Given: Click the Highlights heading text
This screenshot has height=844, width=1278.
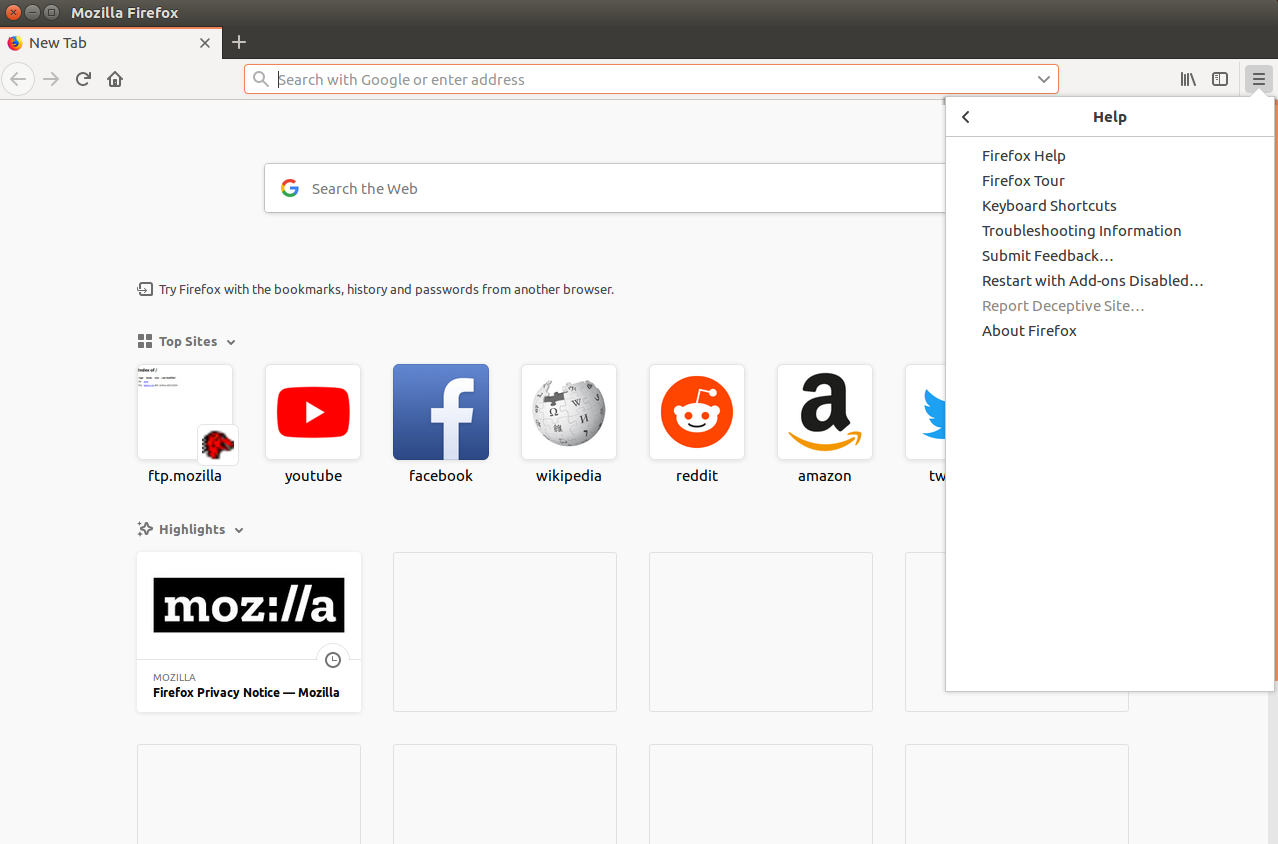Looking at the screenshot, I should (192, 529).
